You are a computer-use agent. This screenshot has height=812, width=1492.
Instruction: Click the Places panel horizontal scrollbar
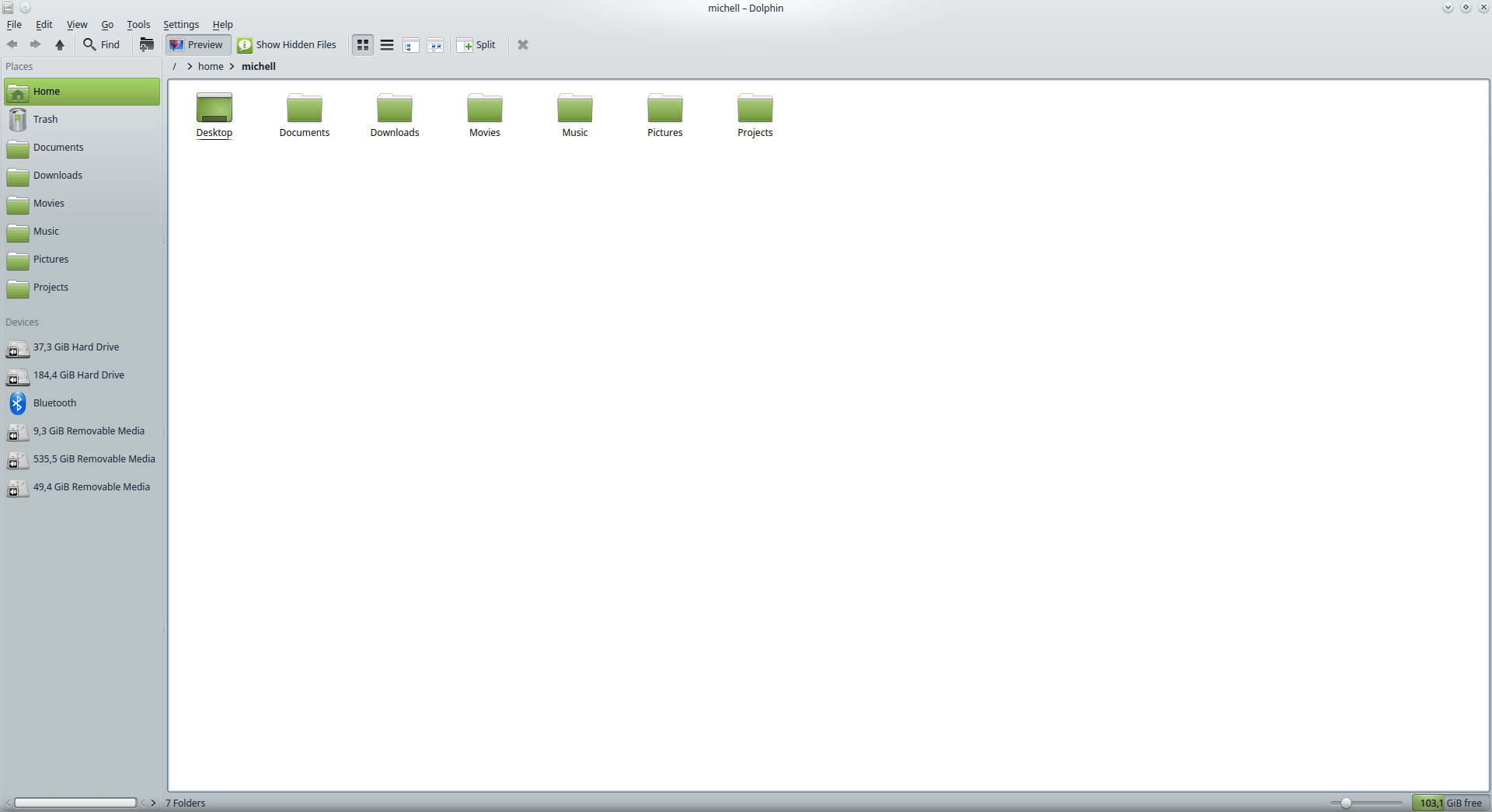pyautogui.click(x=75, y=803)
